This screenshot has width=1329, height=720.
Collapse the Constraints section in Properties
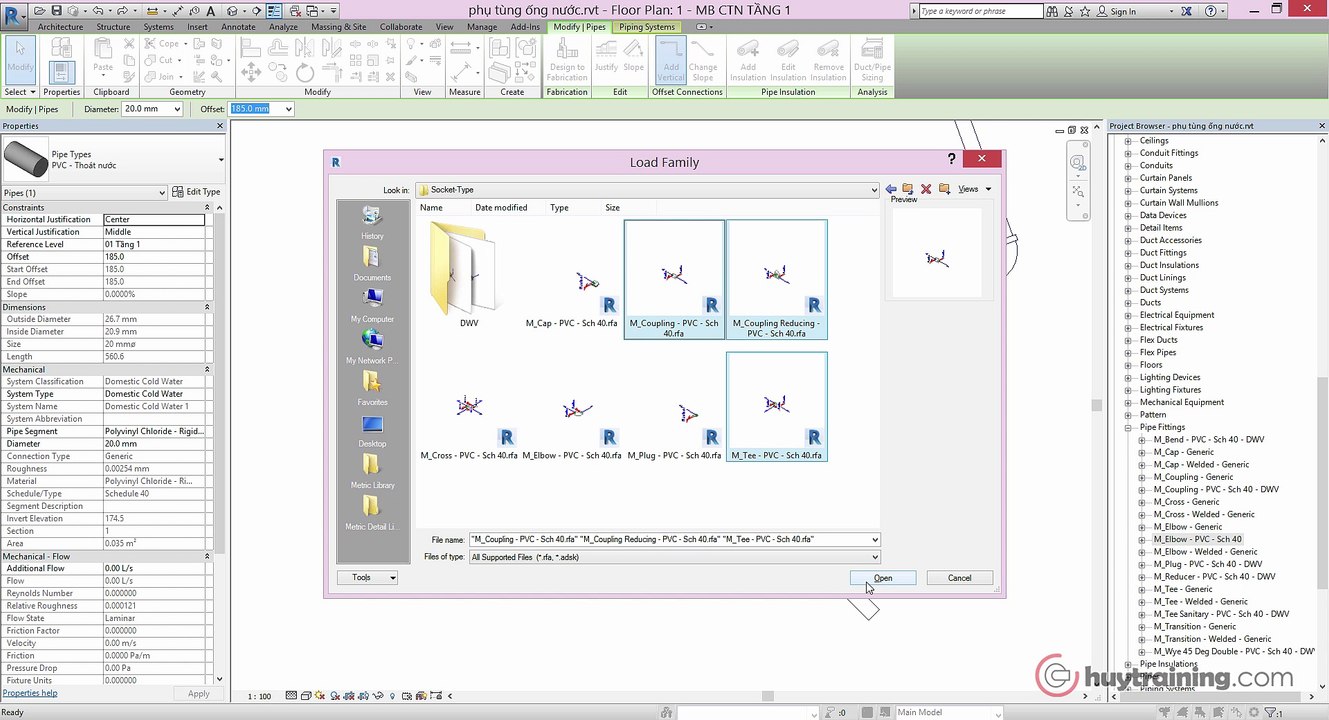pos(207,207)
